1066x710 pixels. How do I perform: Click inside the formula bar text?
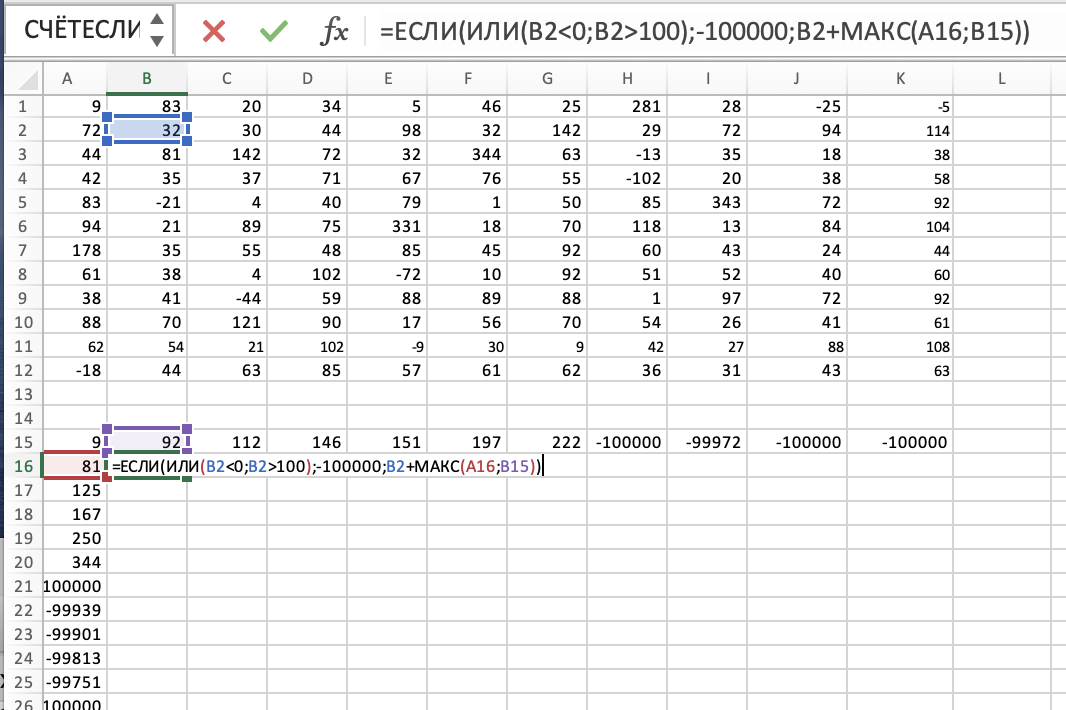700,31
